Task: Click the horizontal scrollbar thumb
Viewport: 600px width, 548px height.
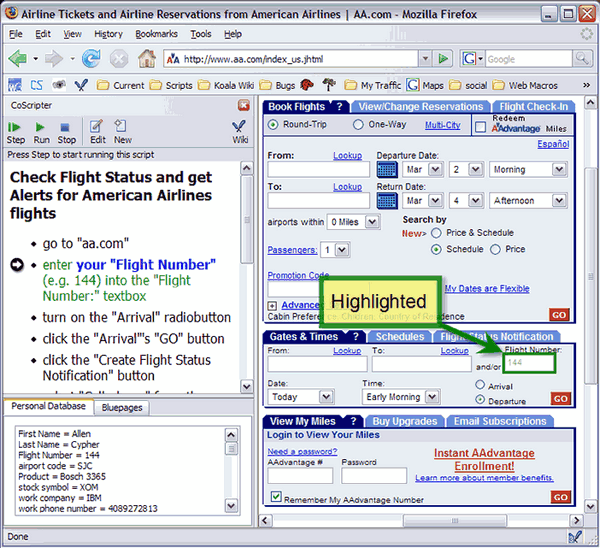Action: pyautogui.click(x=455, y=520)
